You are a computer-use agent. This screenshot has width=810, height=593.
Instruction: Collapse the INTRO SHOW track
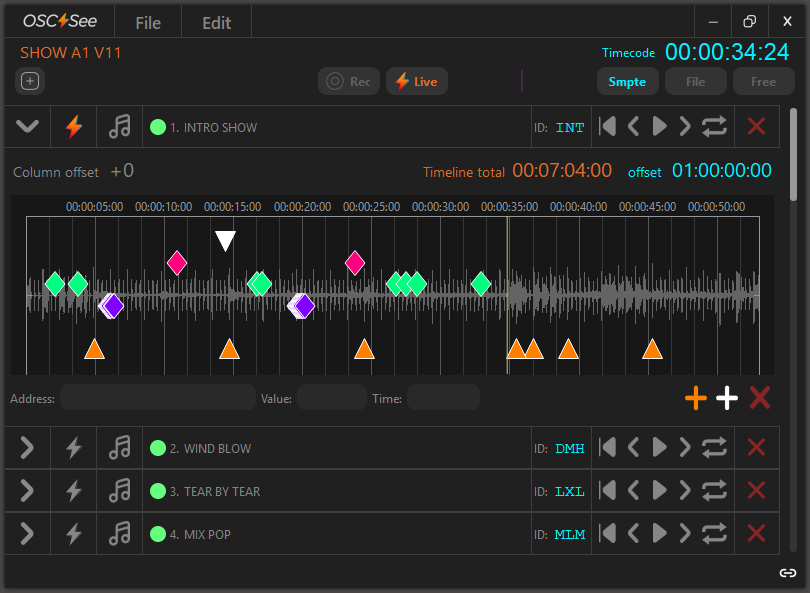coord(27,127)
